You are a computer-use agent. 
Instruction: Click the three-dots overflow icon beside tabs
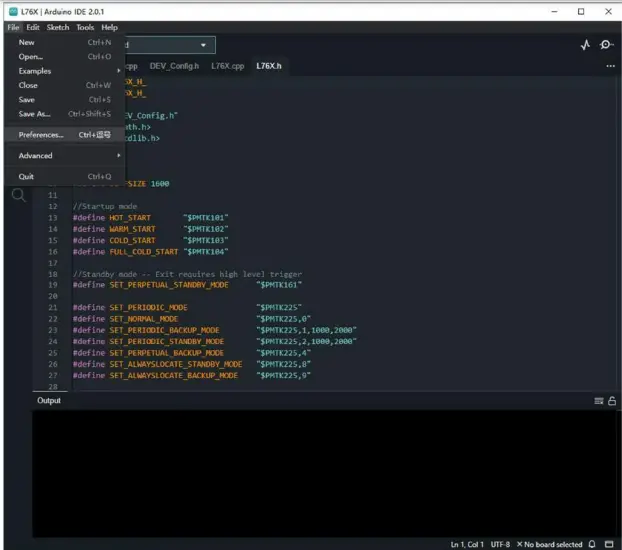click(610, 66)
